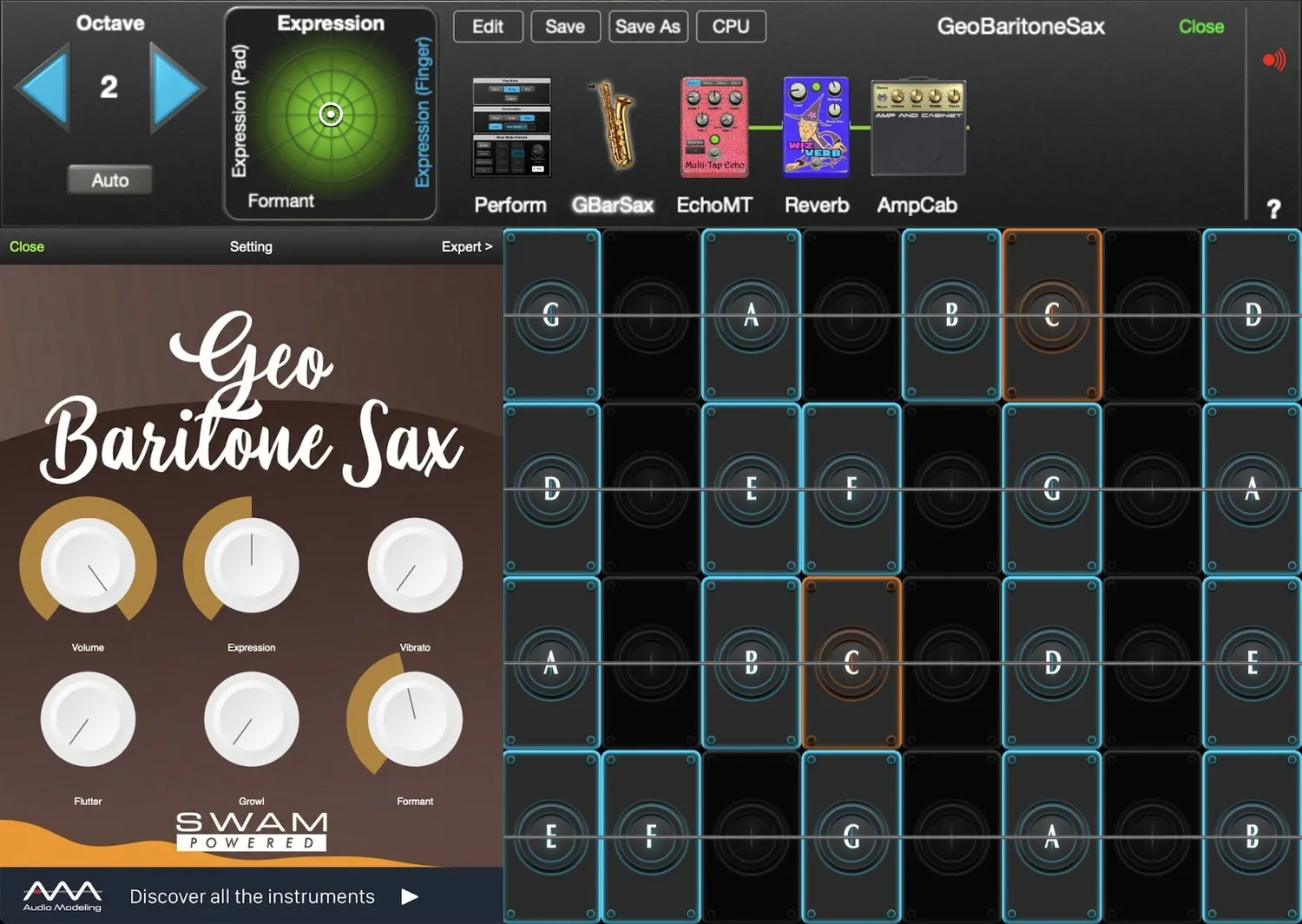1302x924 pixels.
Task: Click the SWAM Powered logo
Action: (x=252, y=831)
